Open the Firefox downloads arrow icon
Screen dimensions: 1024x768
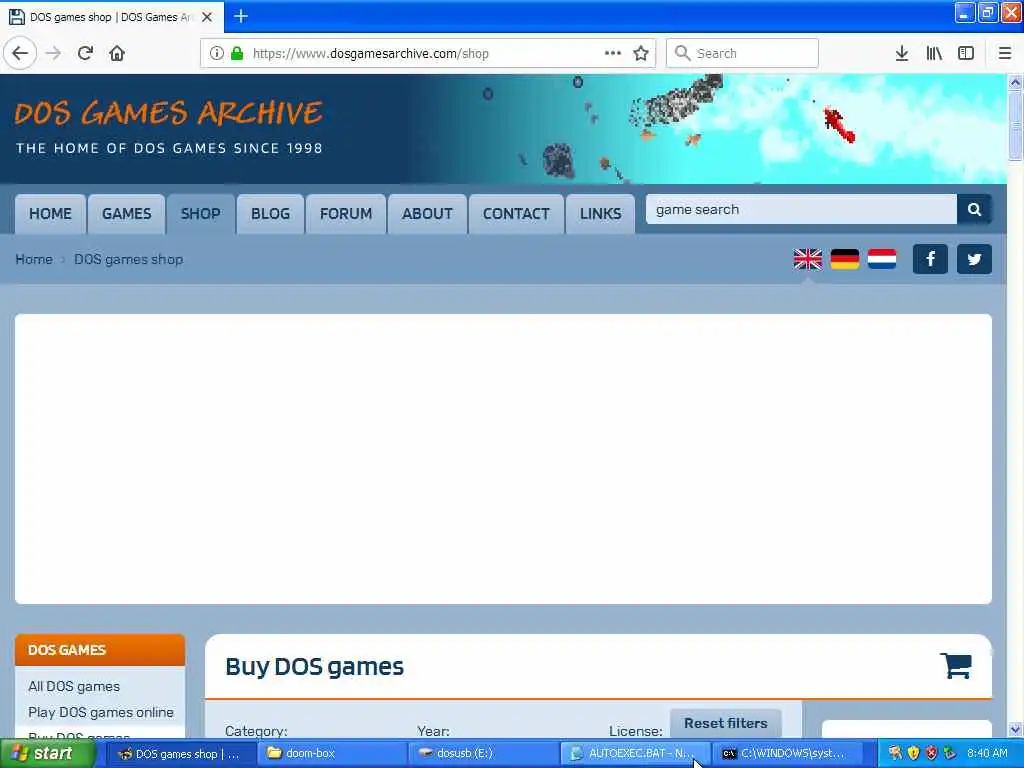[902, 53]
